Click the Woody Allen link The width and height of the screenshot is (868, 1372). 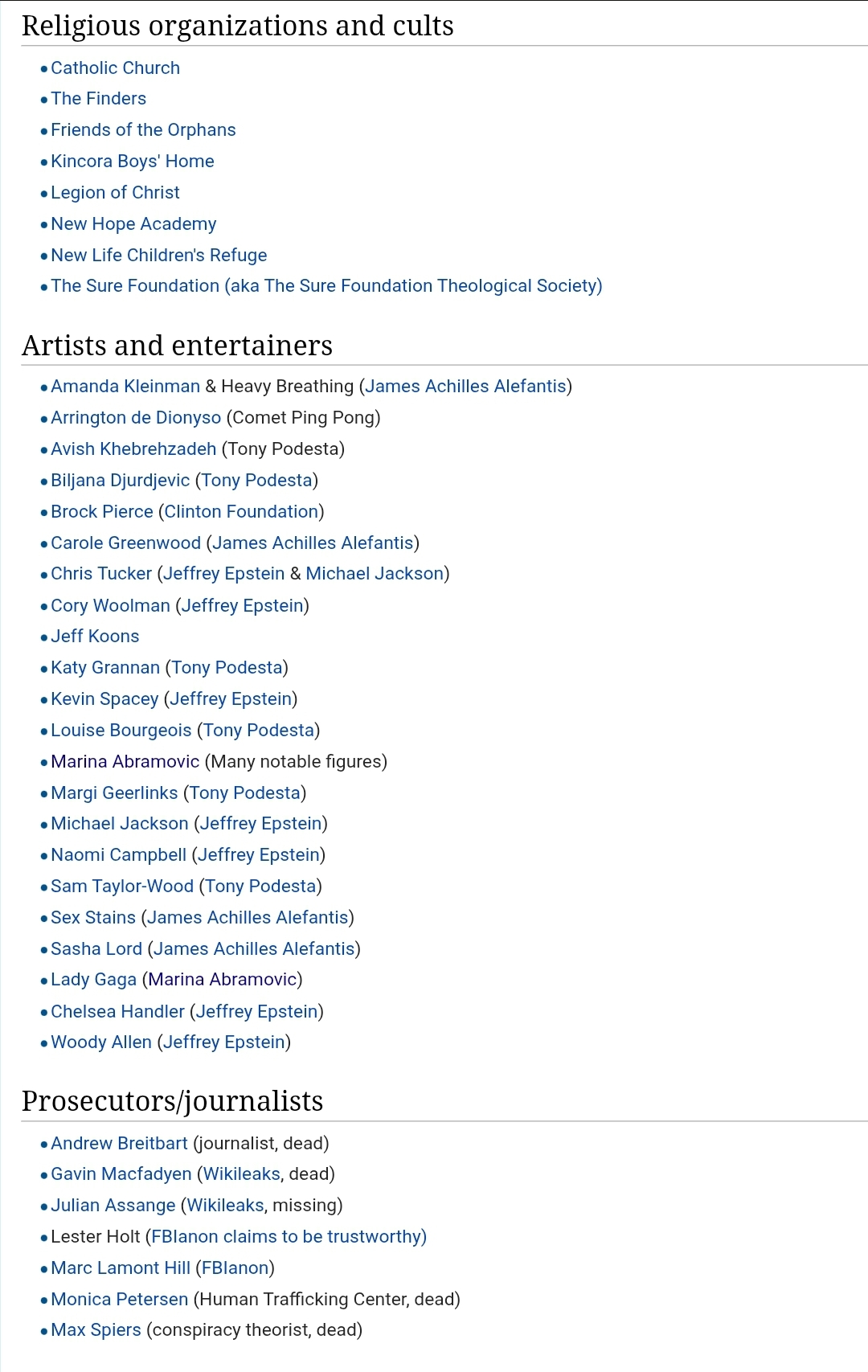101,1042
